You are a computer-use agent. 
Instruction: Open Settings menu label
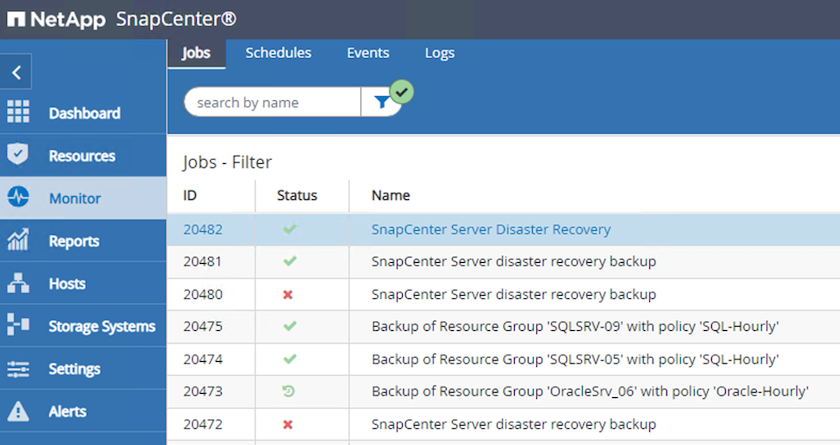[x=74, y=369]
